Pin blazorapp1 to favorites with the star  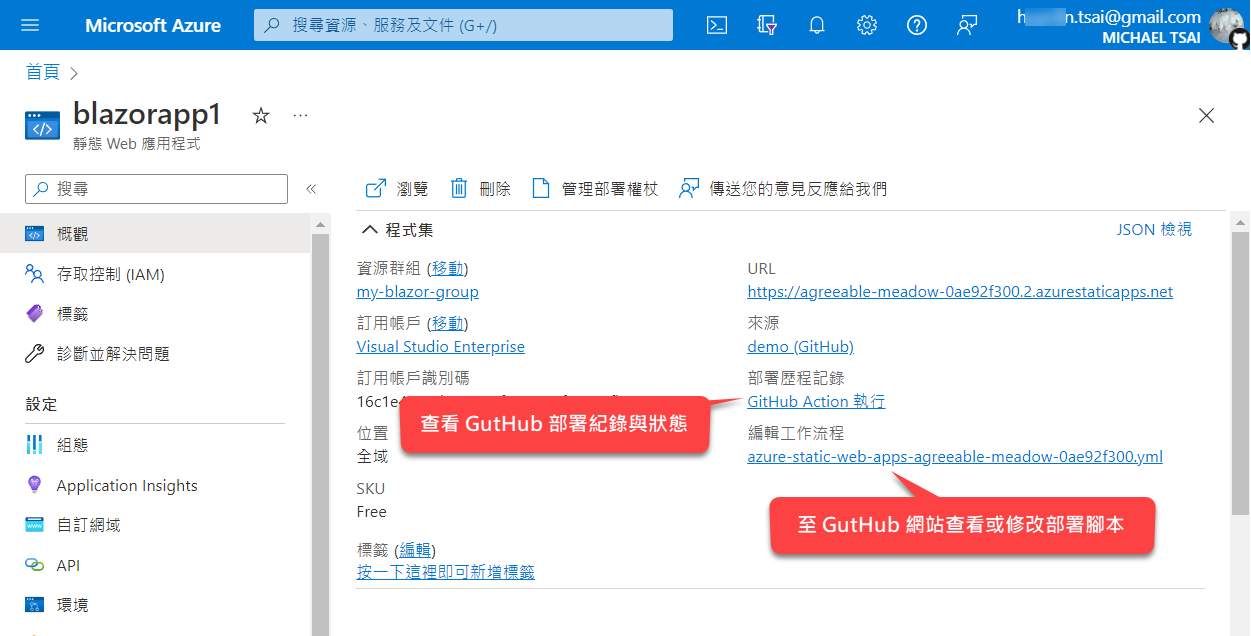coord(261,116)
